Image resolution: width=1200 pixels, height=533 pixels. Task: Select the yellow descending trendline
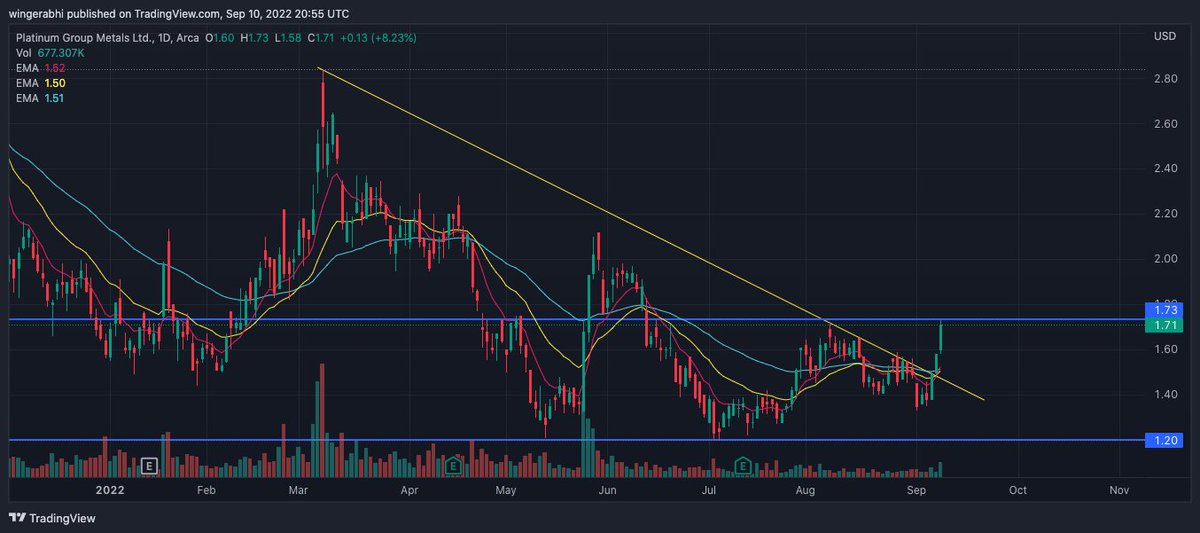pyautogui.click(x=650, y=234)
